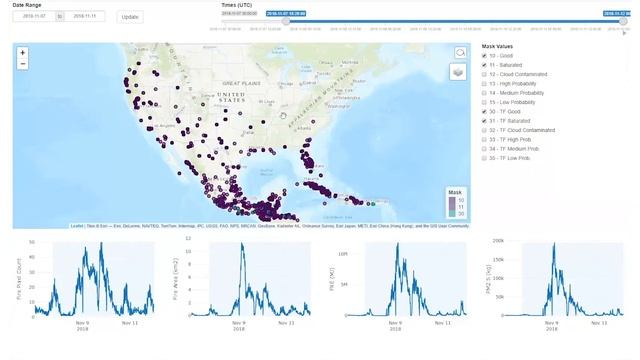The height and width of the screenshot is (360, 640).
Task: Enable 35 - TF Low Prob mask
Action: 484,158
